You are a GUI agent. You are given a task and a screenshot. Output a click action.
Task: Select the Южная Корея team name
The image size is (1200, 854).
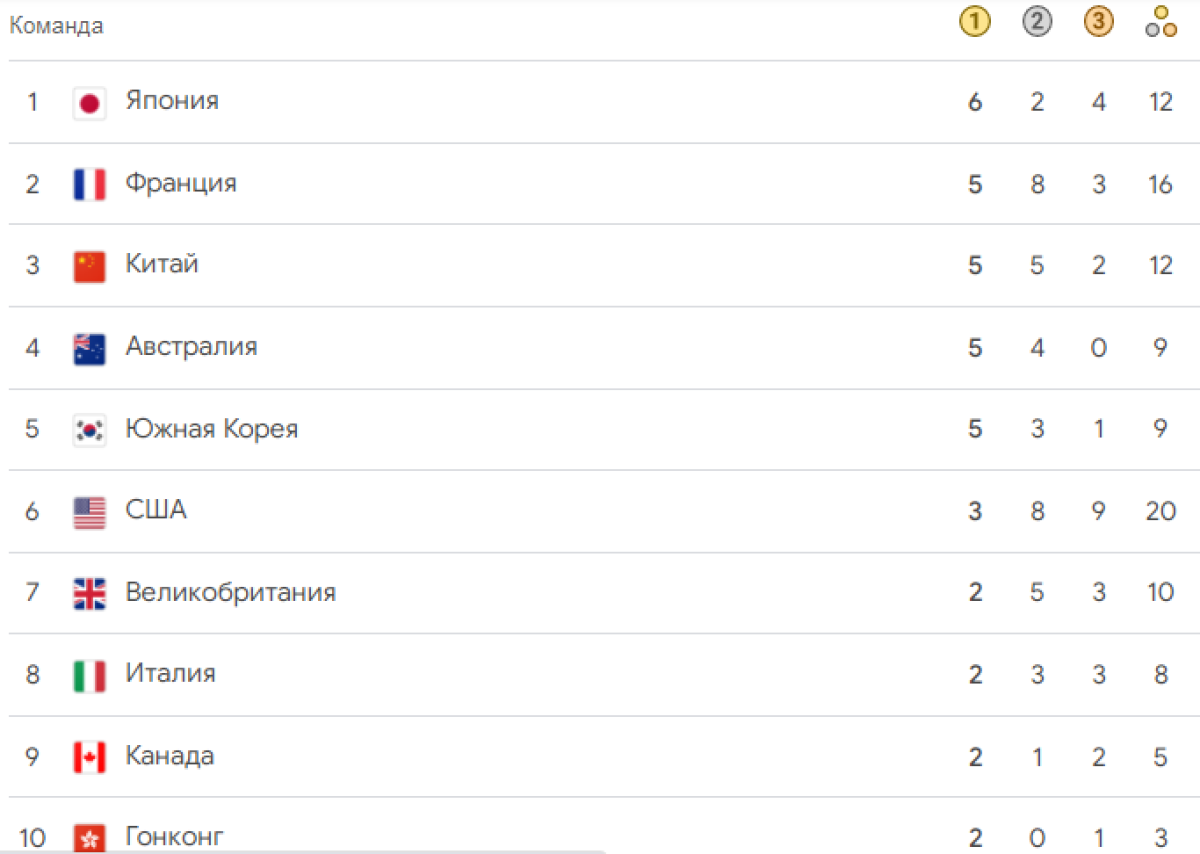[x=212, y=429]
